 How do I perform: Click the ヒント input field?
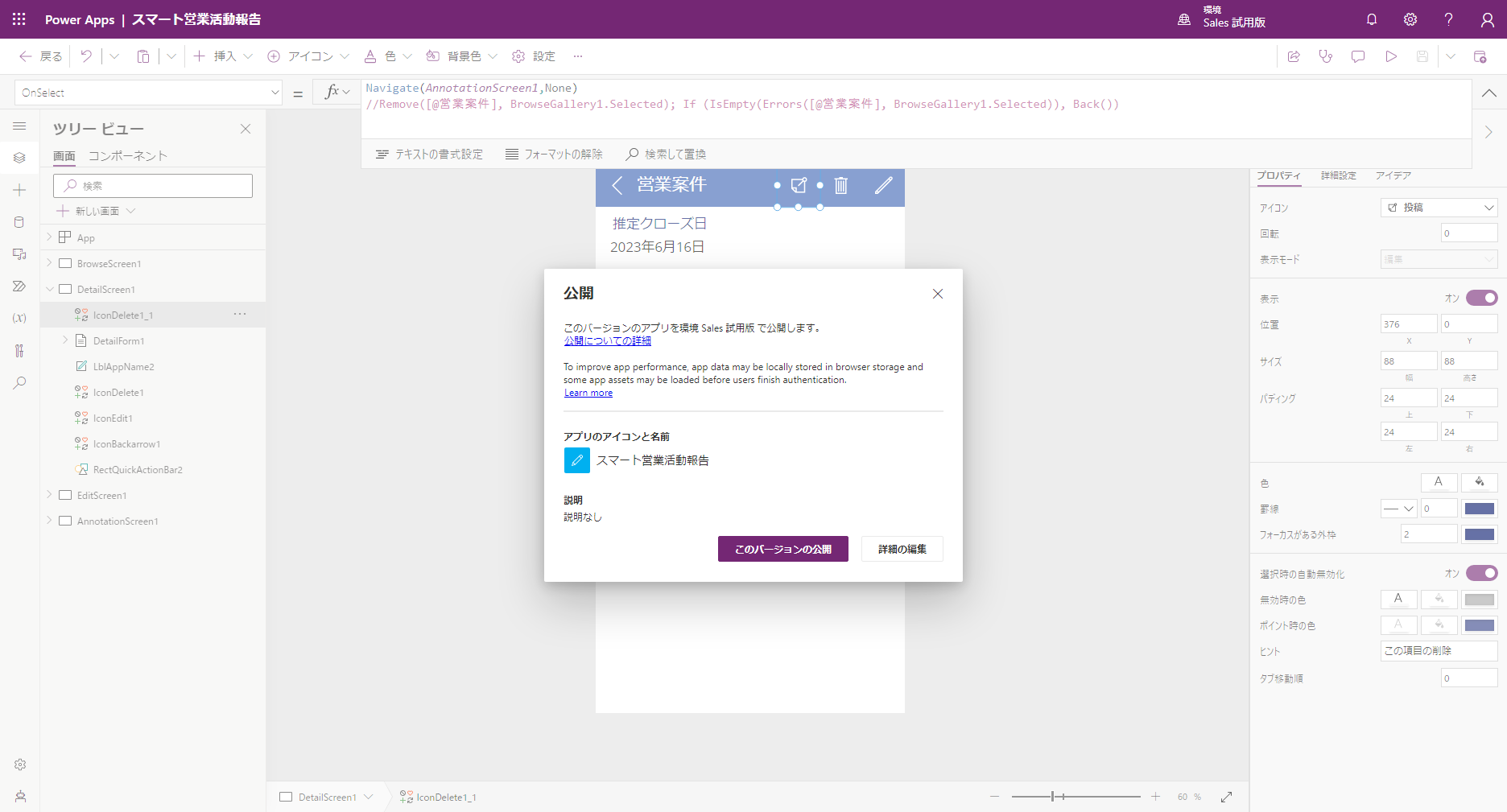1439,651
